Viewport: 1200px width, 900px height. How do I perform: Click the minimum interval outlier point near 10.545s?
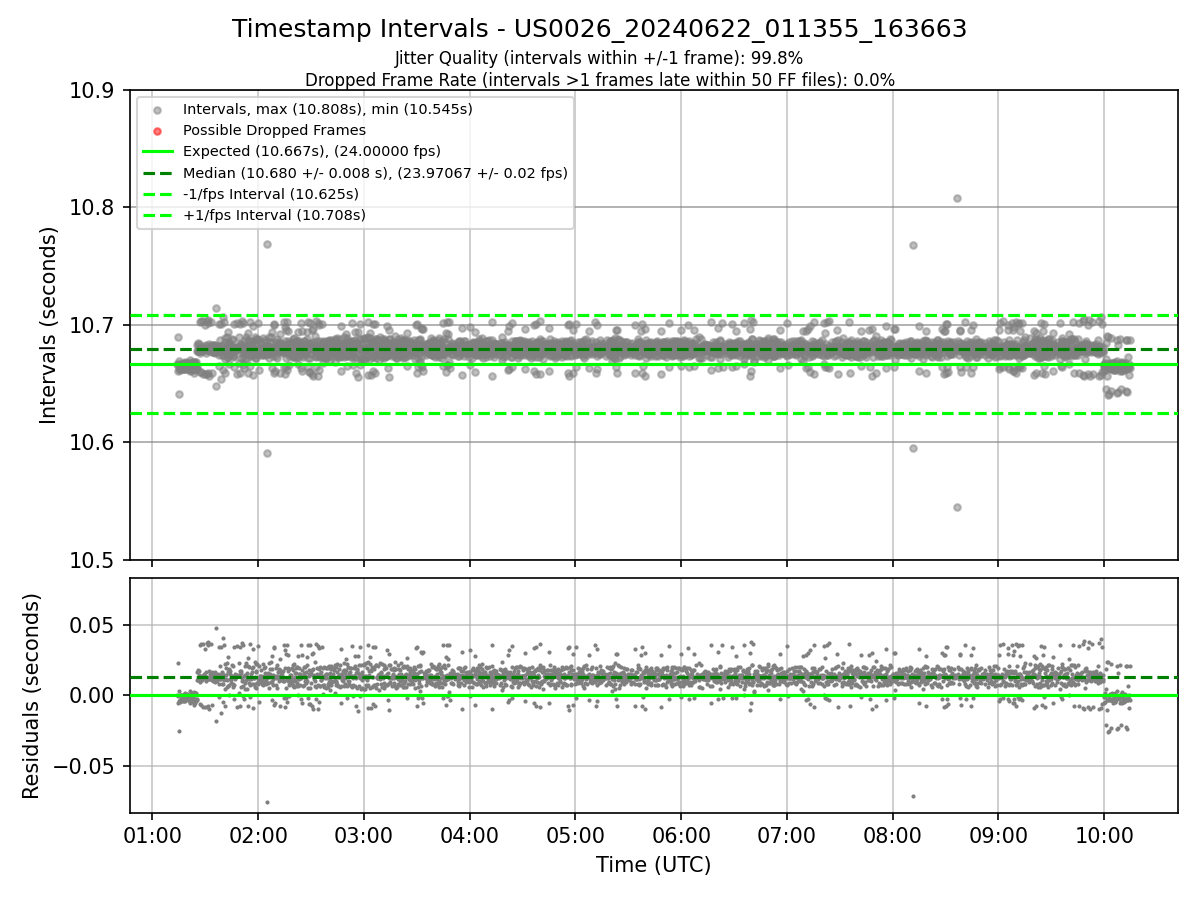tap(957, 507)
